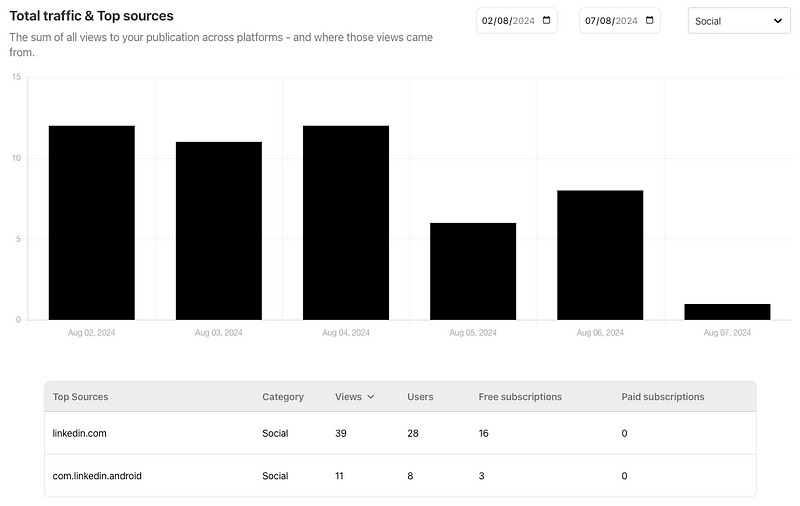Click the Total traffic & Top sources heading
800x506 pixels.
(91, 16)
